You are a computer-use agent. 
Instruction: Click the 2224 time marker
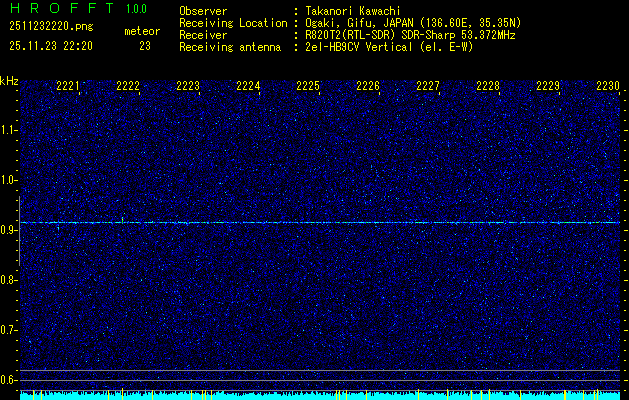[248, 86]
